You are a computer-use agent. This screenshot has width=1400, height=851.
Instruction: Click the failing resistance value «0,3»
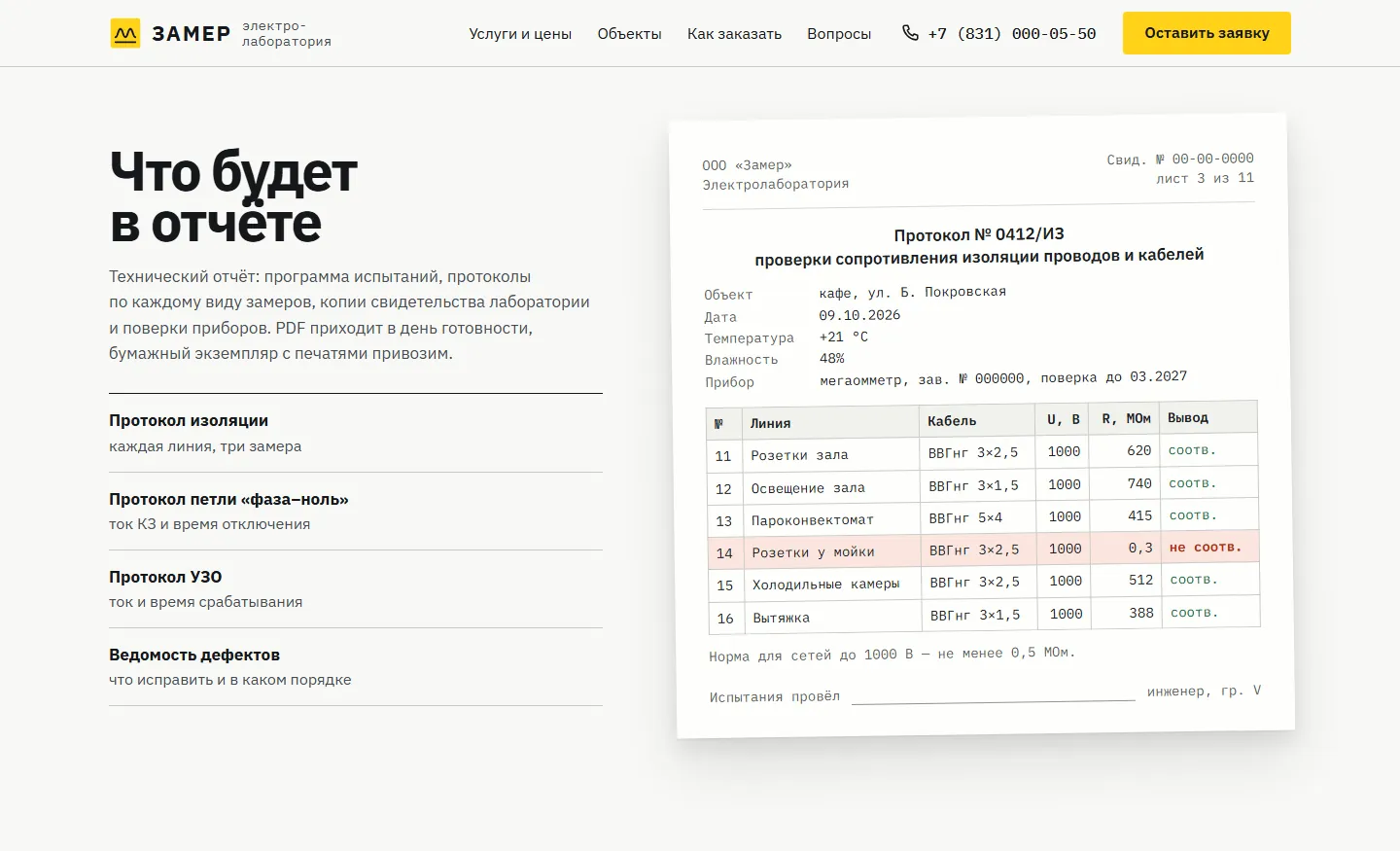(x=1140, y=549)
